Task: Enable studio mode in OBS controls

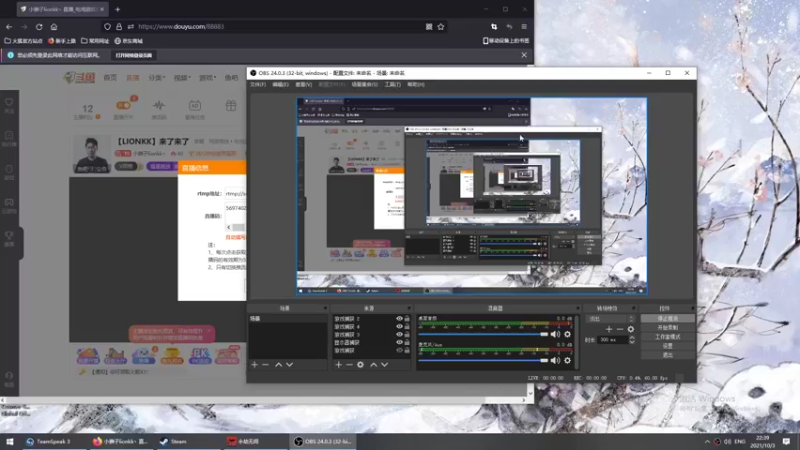Action: pyautogui.click(x=667, y=337)
